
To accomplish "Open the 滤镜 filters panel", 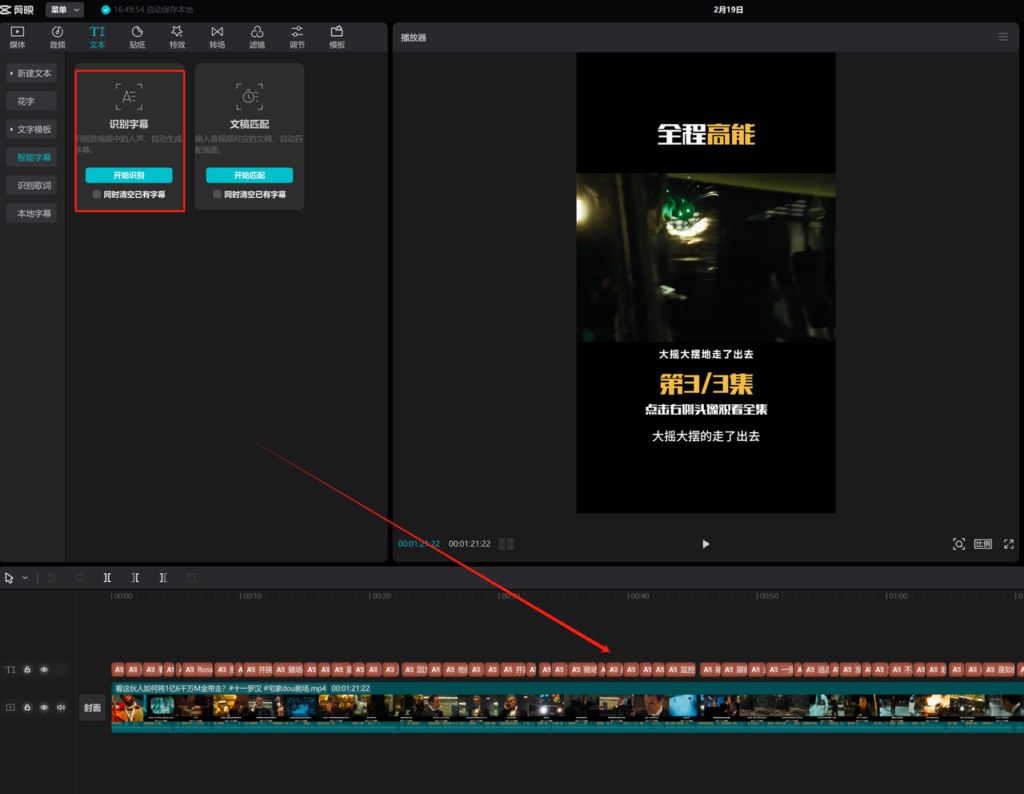I will point(257,37).
